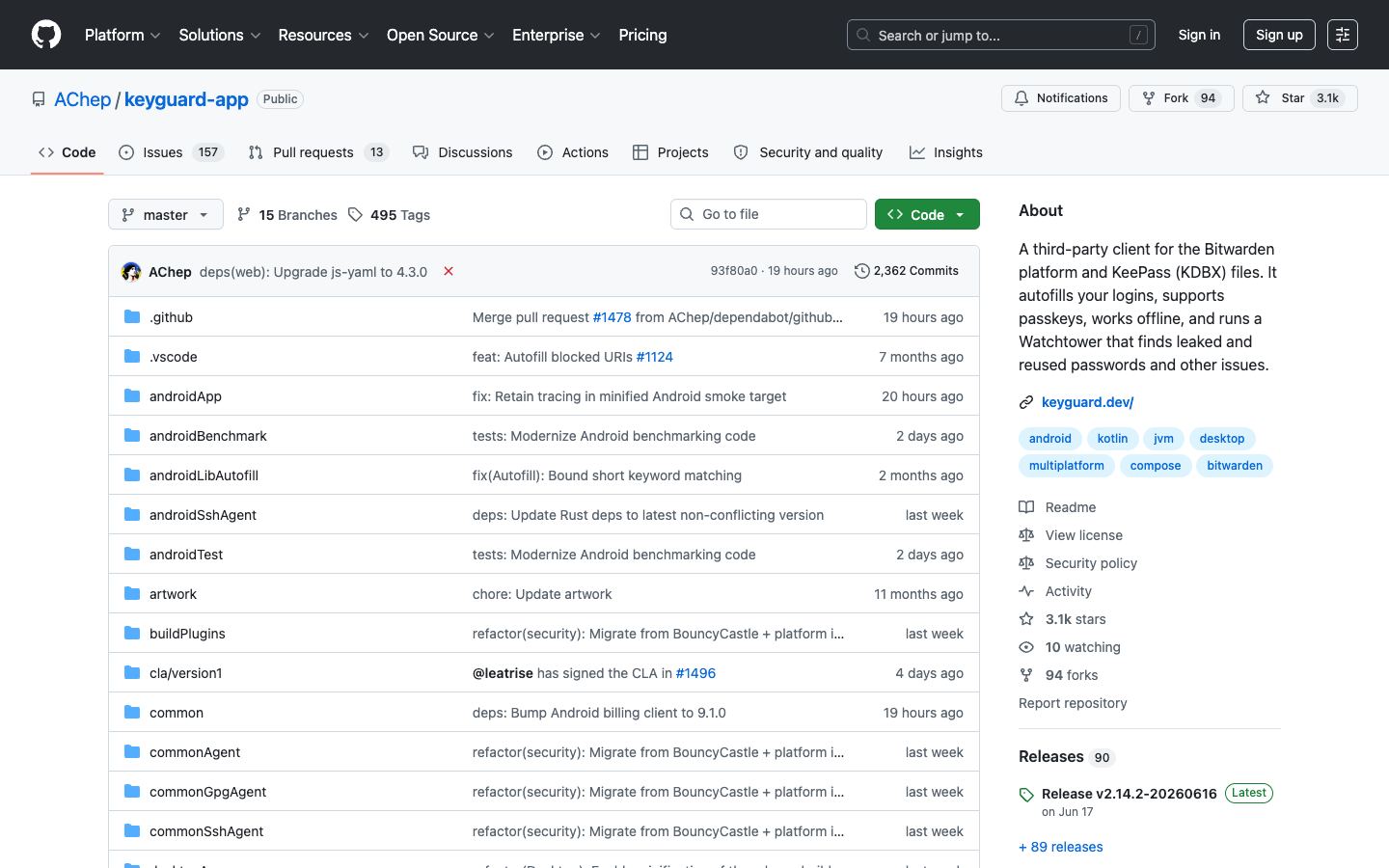Click AChep's avatar in the commit bar
The image size is (1389, 868).
[131, 272]
